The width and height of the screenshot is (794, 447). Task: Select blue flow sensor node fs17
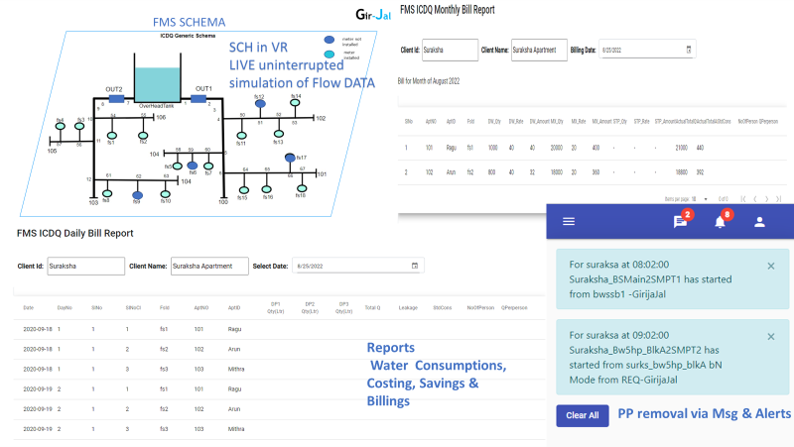[x=290, y=157]
